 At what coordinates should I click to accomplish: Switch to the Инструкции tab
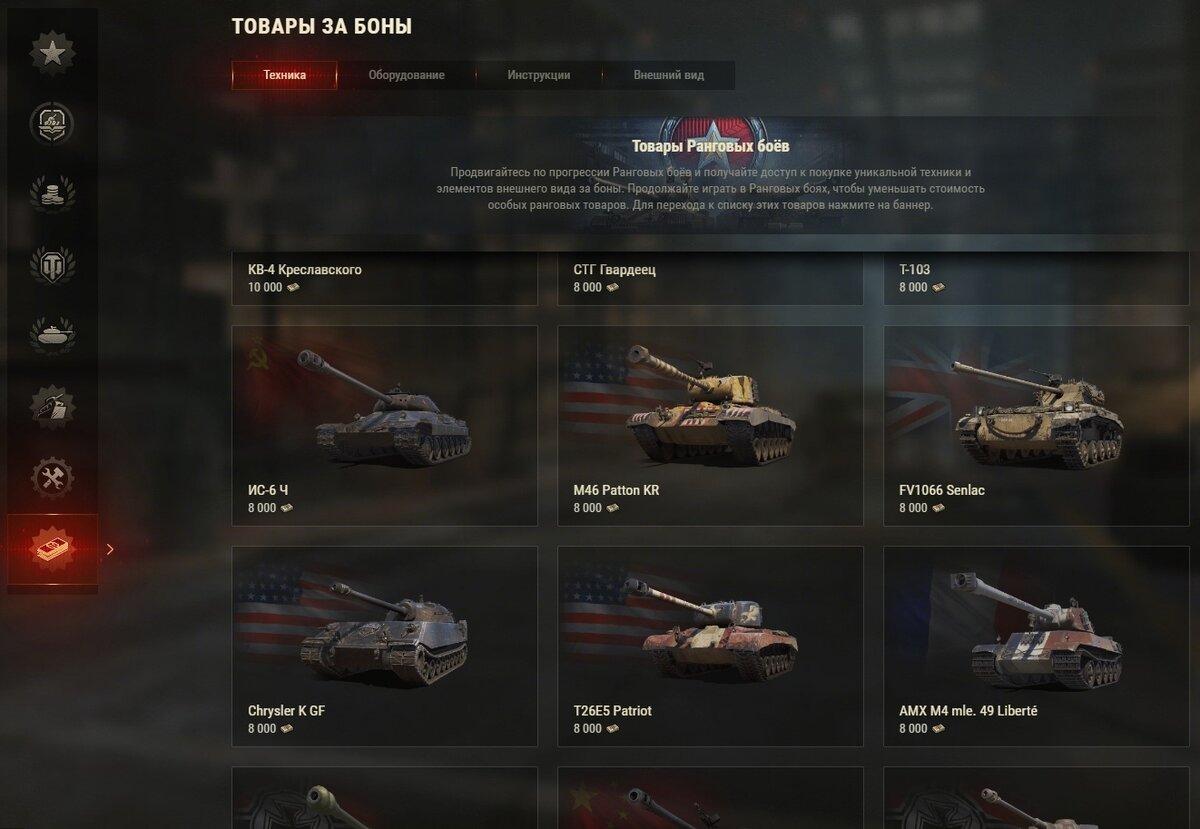coord(538,75)
